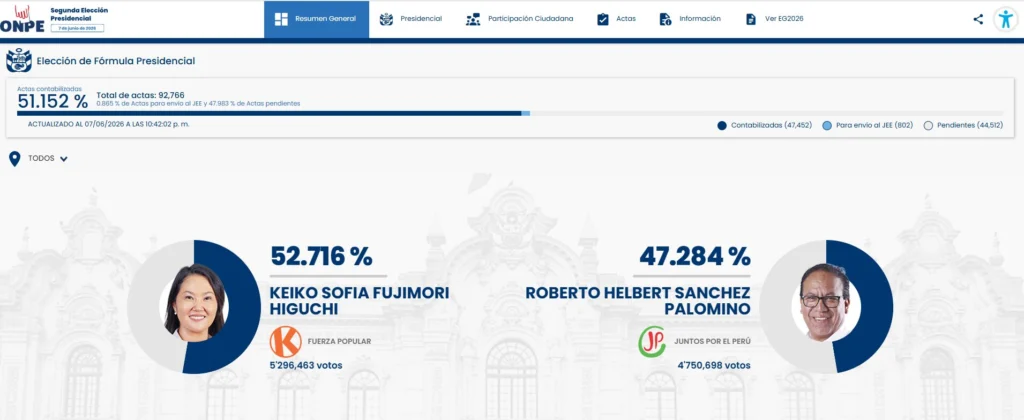Click the Elección de Fórmula Presidencial heading

pyautogui.click(x=116, y=61)
